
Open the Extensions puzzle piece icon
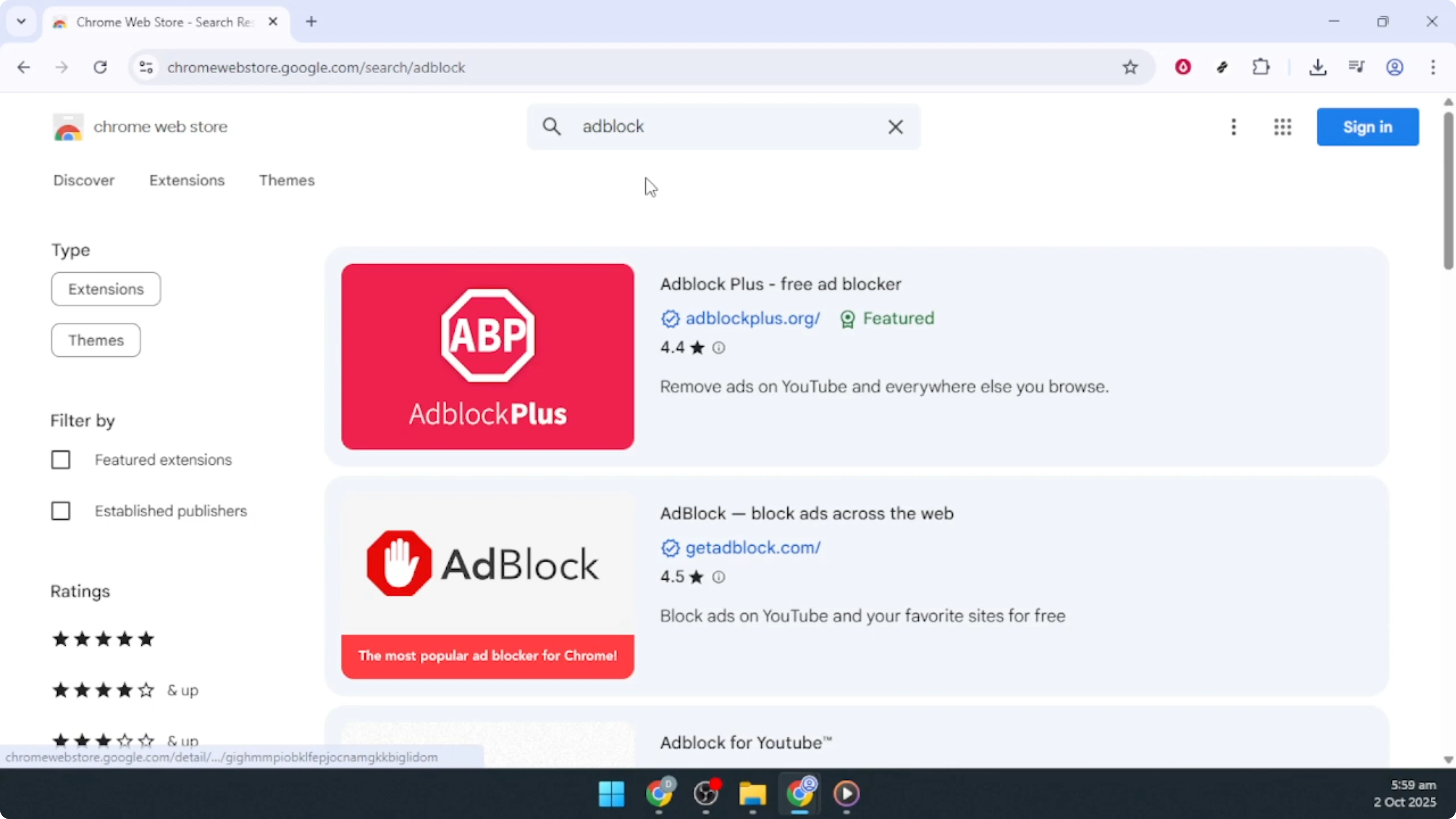point(1261,67)
